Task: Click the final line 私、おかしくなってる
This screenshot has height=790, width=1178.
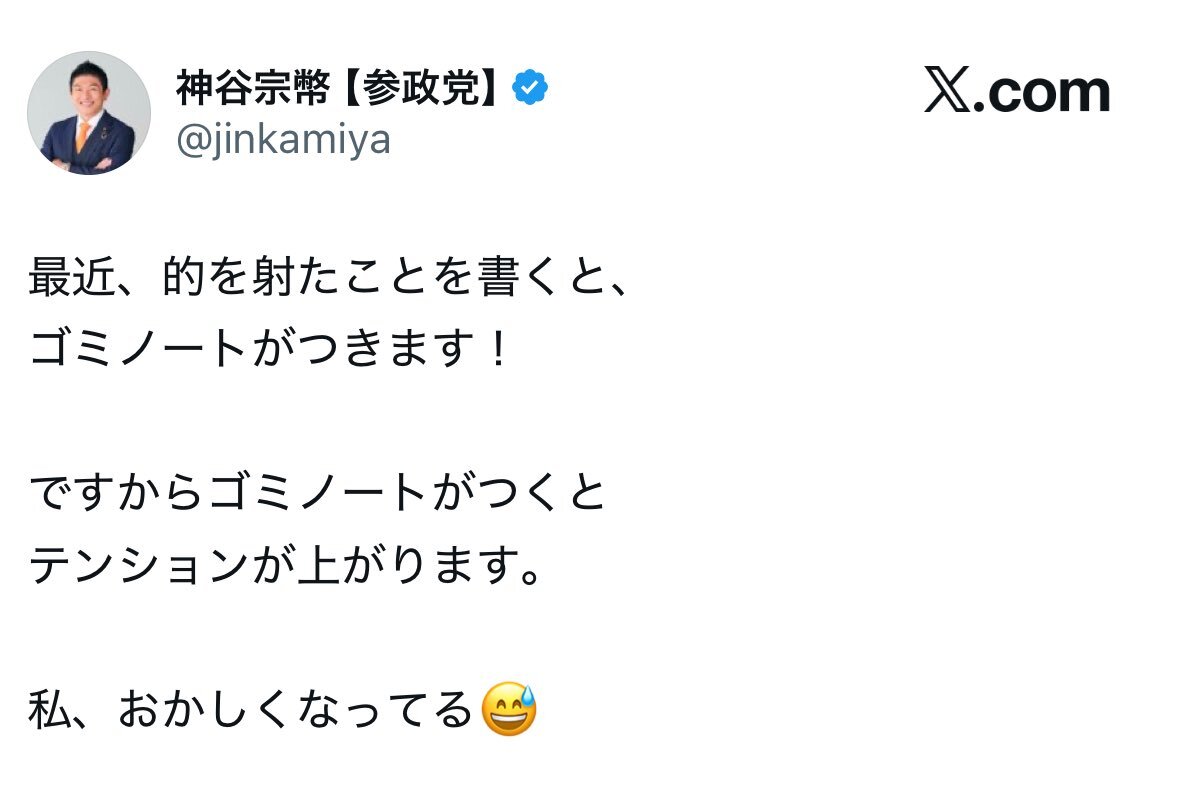Action: [250, 710]
